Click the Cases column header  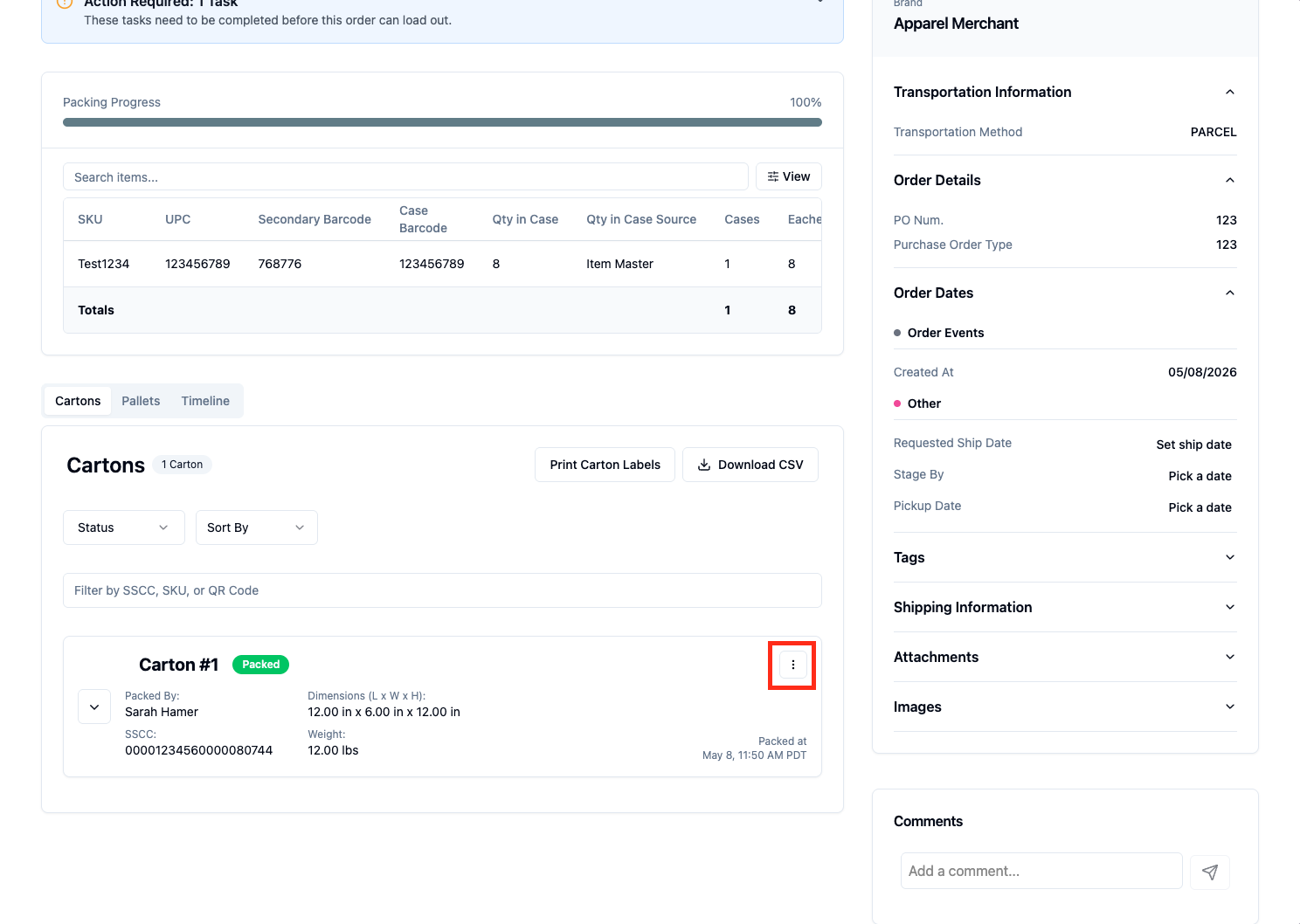point(742,219)
